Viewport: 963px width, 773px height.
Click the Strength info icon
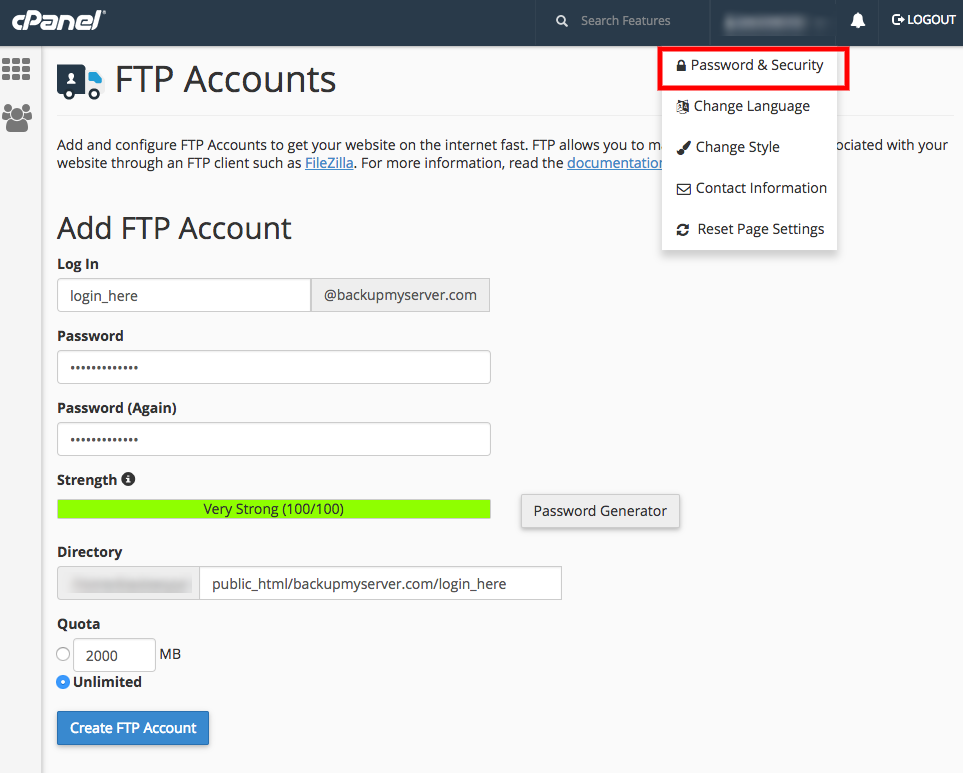pos(127,479)
